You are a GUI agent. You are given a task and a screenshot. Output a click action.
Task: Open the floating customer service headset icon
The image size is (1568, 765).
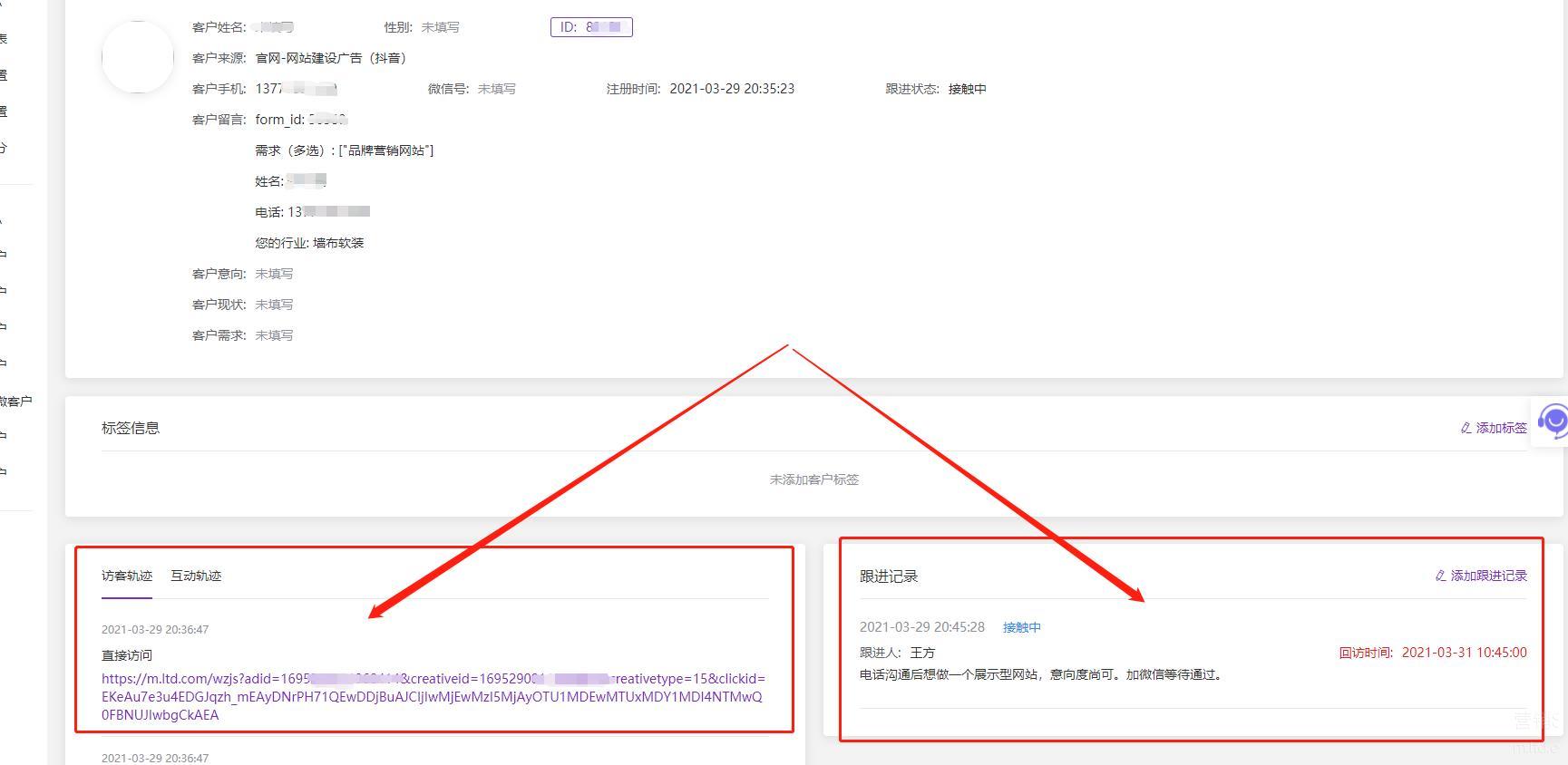[x=1553, y=421]
